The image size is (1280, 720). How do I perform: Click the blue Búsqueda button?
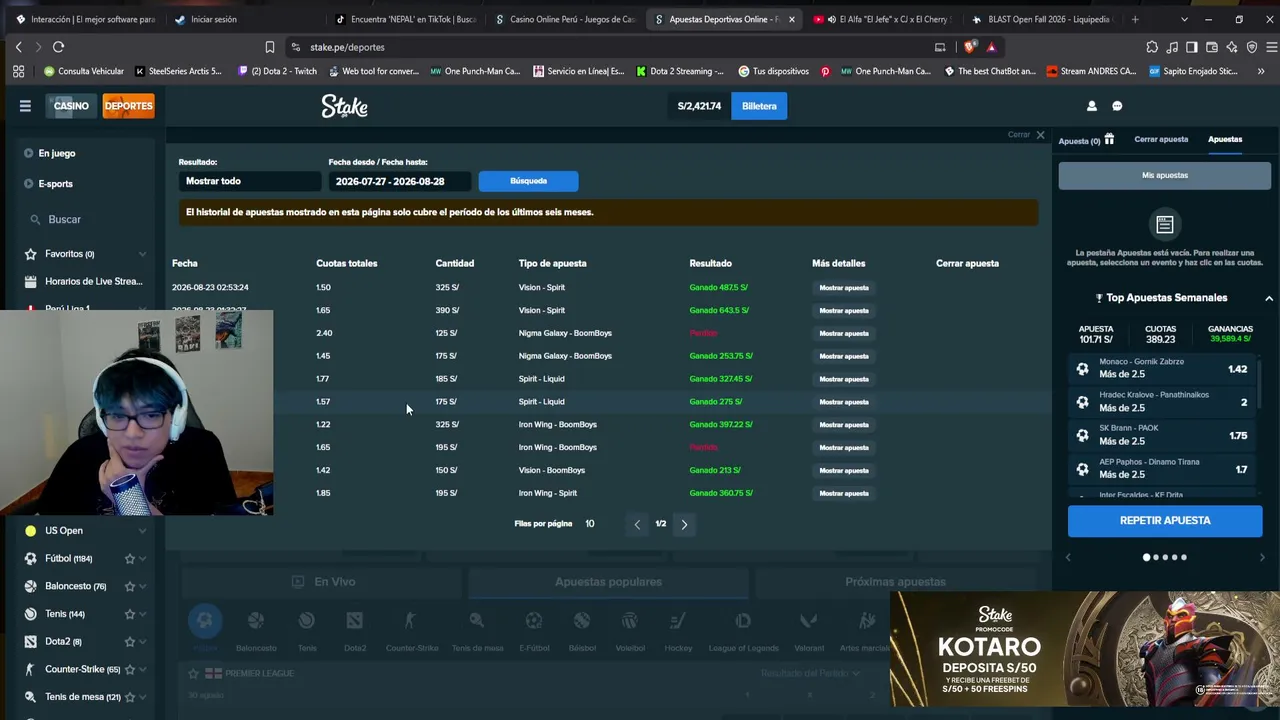tap(528, 181)
